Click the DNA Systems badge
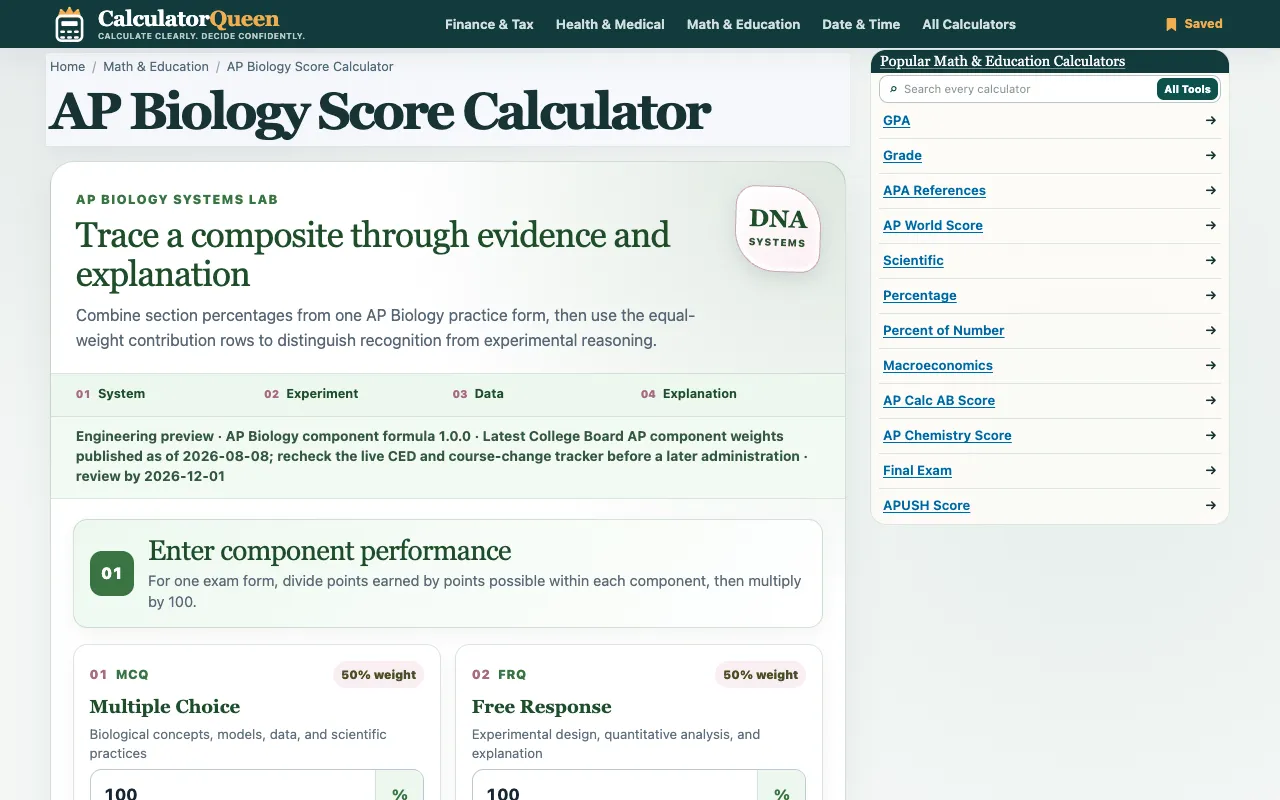Image resolution: width=1280 pixels, height=800 pixels. point(778,228)
